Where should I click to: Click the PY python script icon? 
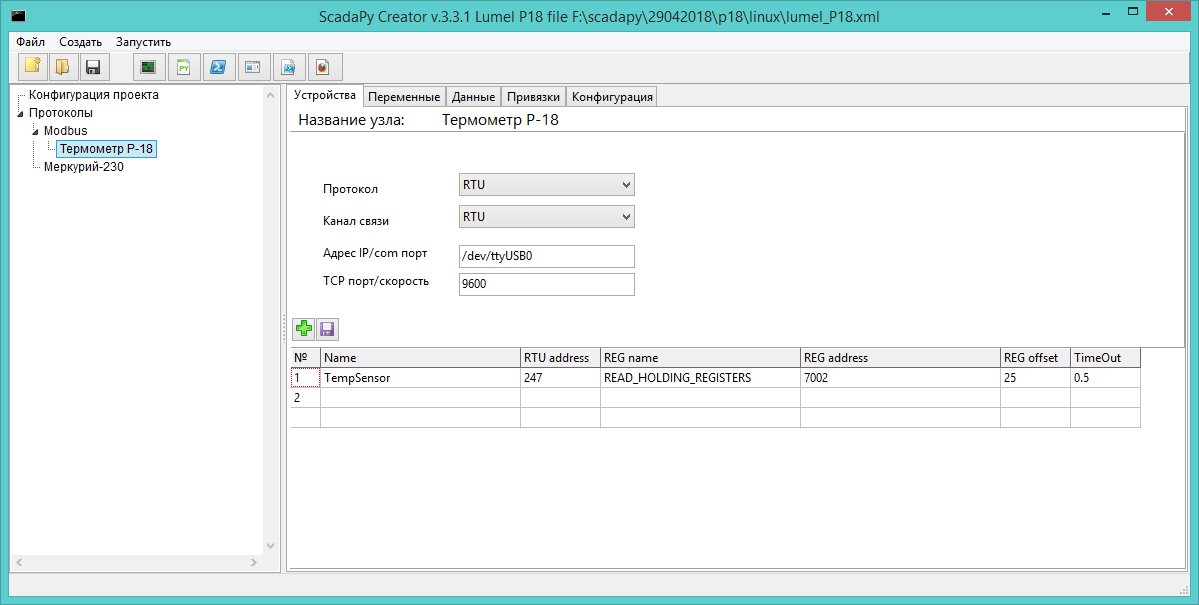(184, 67)
